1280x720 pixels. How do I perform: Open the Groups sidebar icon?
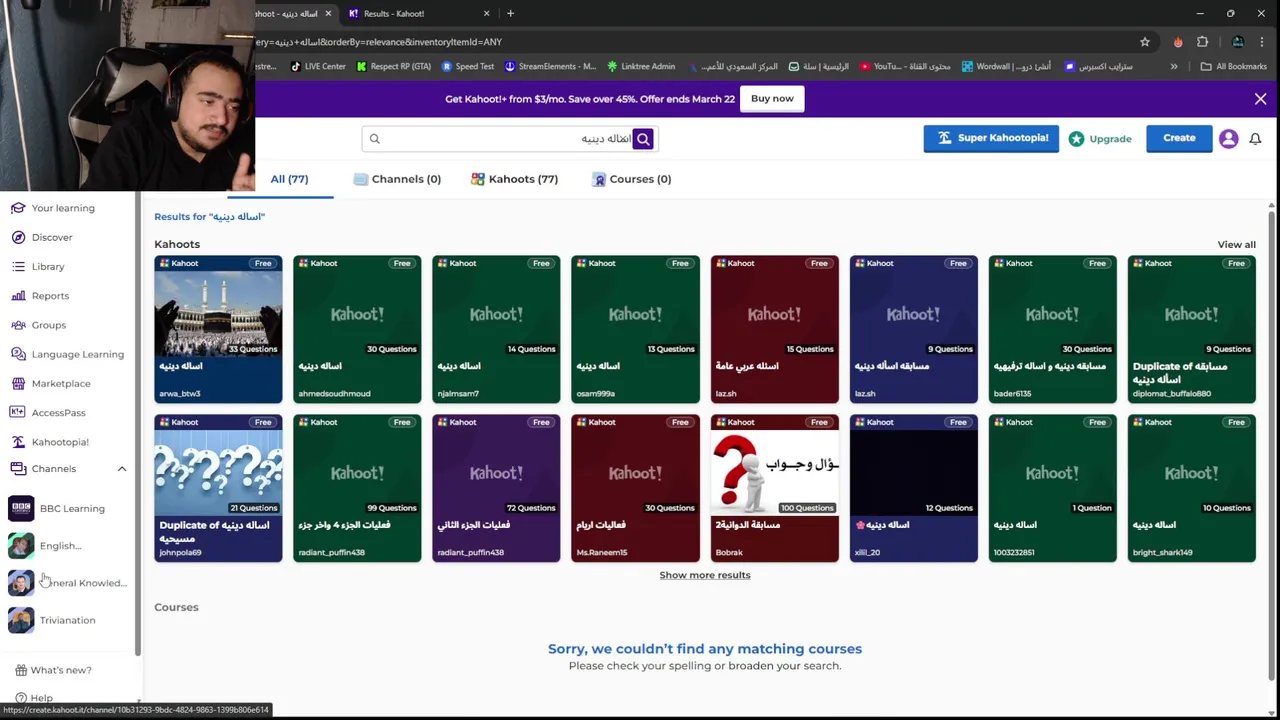point(18,325)
